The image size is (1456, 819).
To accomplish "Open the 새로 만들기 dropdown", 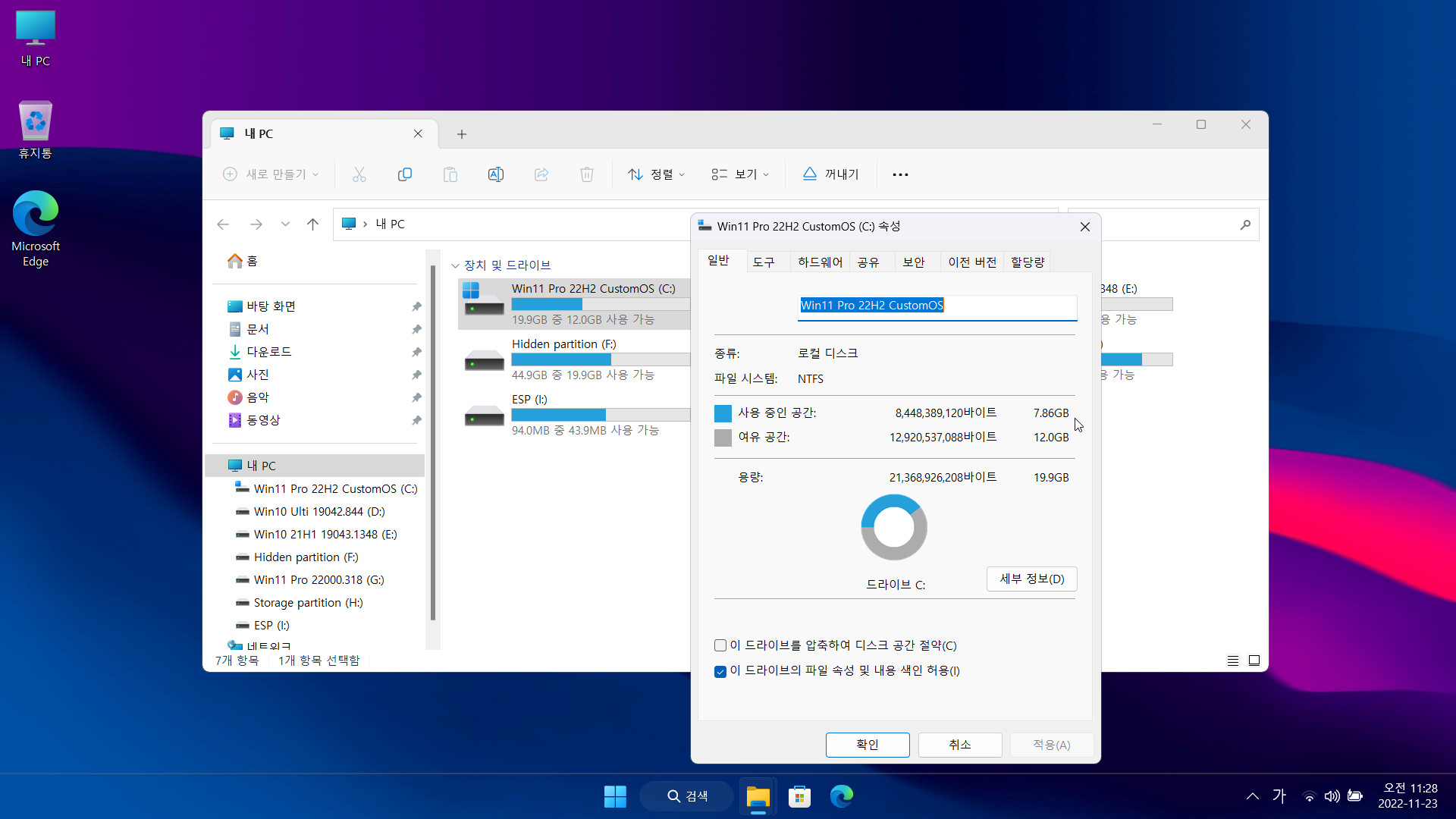I will point(271,174).
